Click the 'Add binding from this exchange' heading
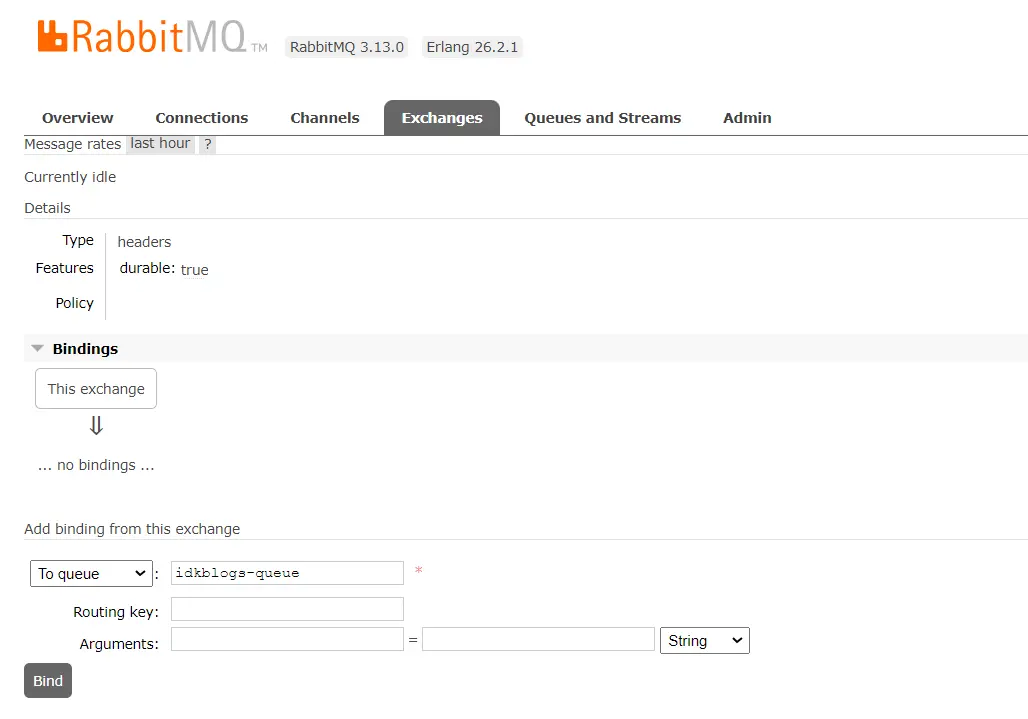 tap(132, 529)
